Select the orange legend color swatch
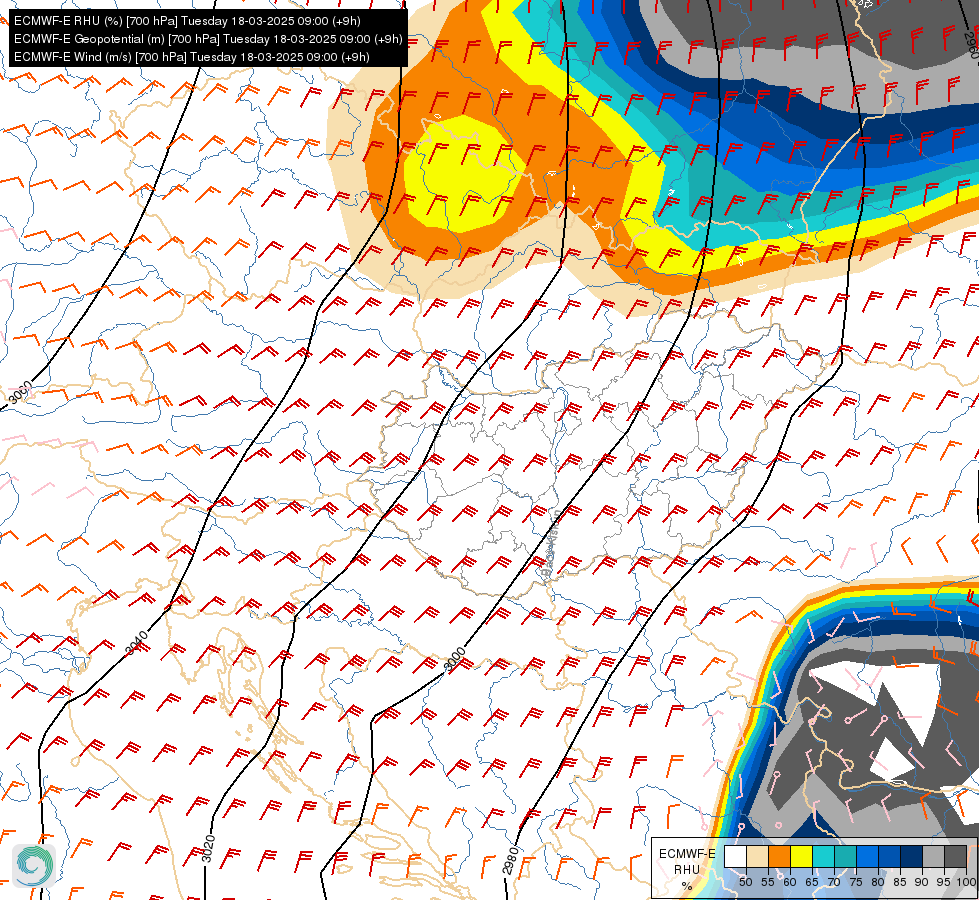Image resolution: width=979 pixels, height=900 pixels. 779,856
